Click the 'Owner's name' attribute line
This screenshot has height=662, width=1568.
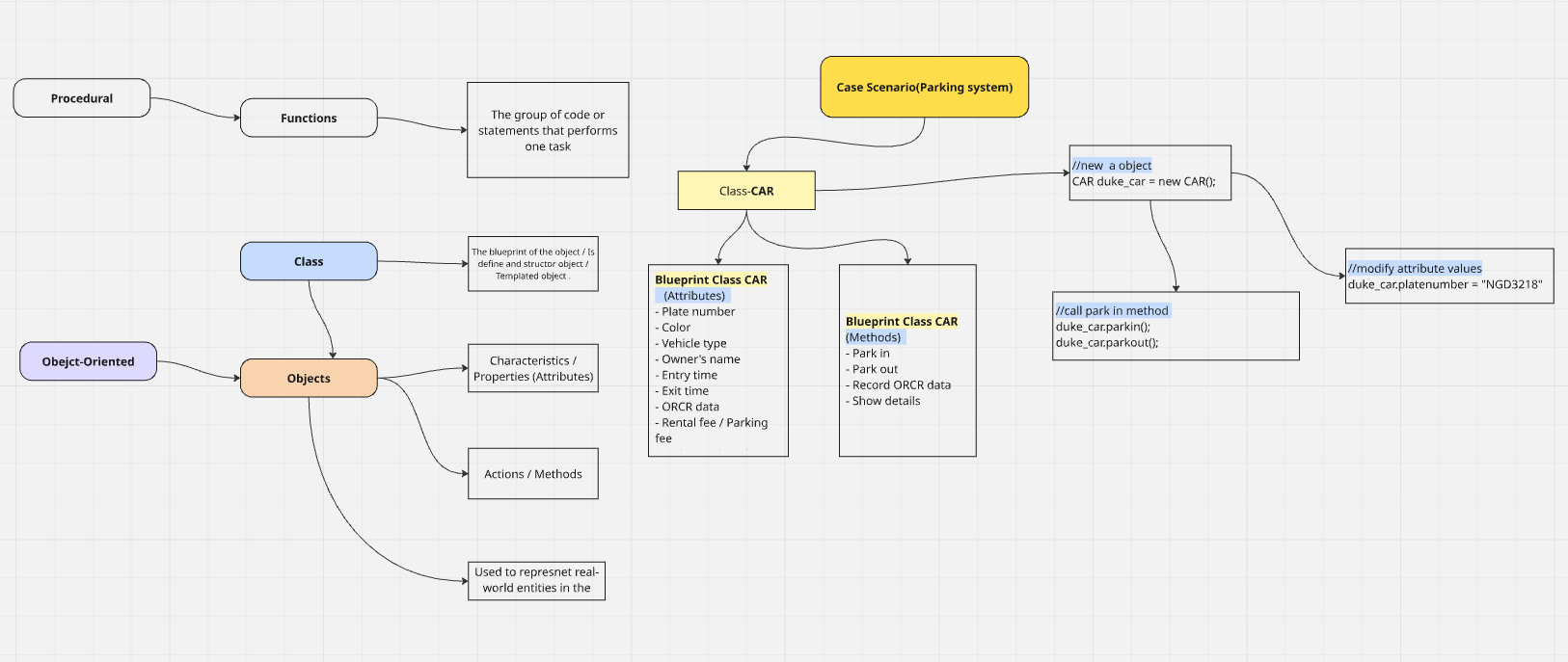pos(698,359)
